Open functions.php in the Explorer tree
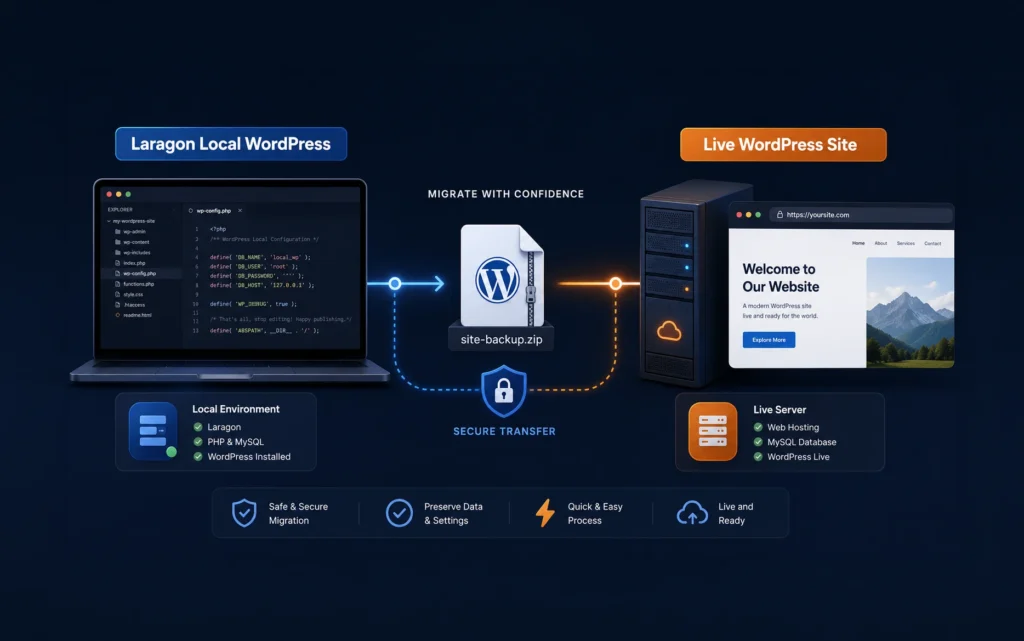 (x=135, y=284)
